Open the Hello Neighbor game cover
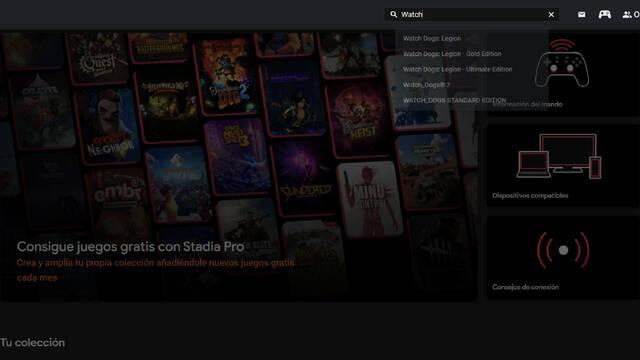640x360 pixels. coord(107,127)
